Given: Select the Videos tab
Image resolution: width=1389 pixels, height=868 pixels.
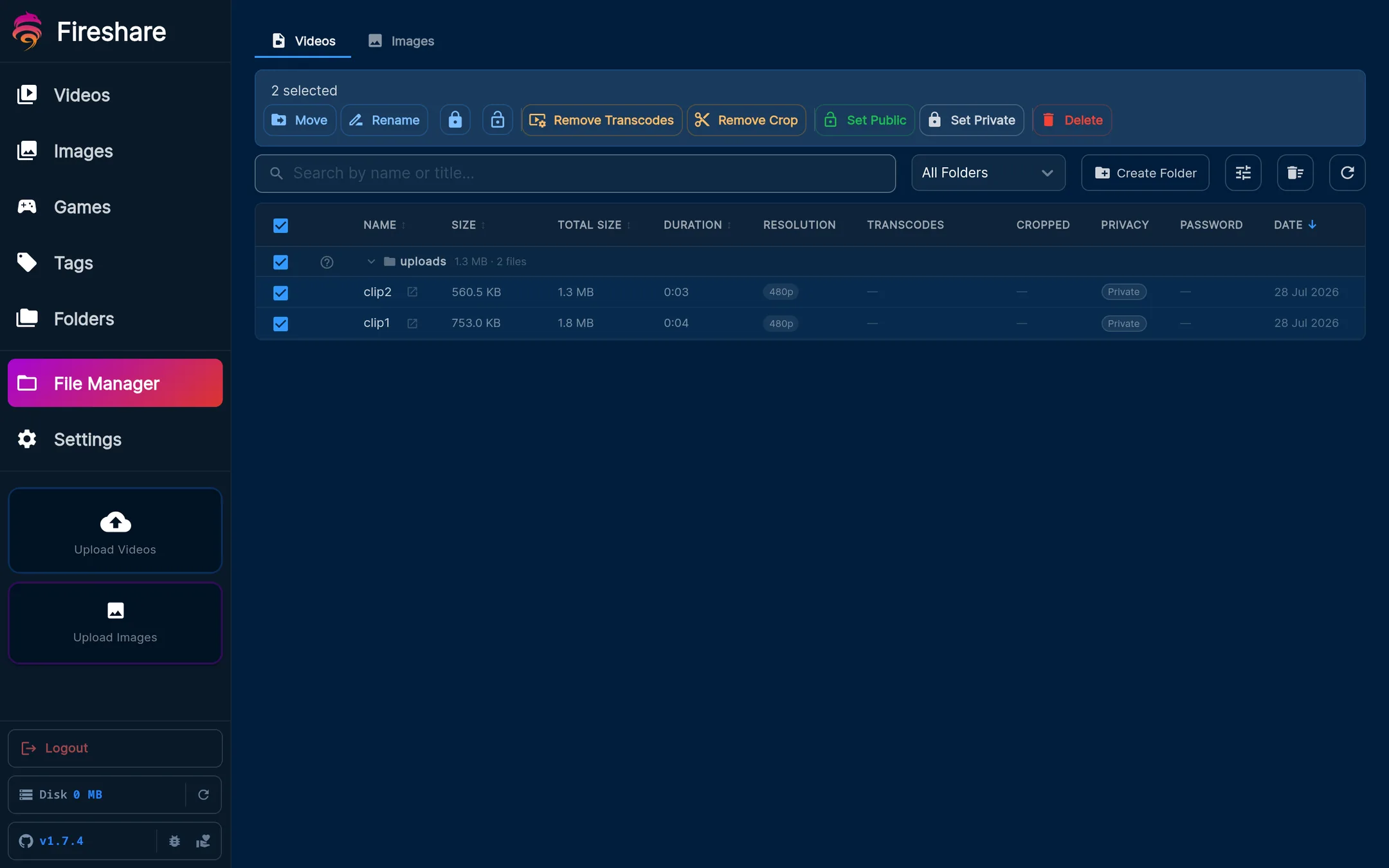Looking at the screenshot, I should click(x=303, y=41).
